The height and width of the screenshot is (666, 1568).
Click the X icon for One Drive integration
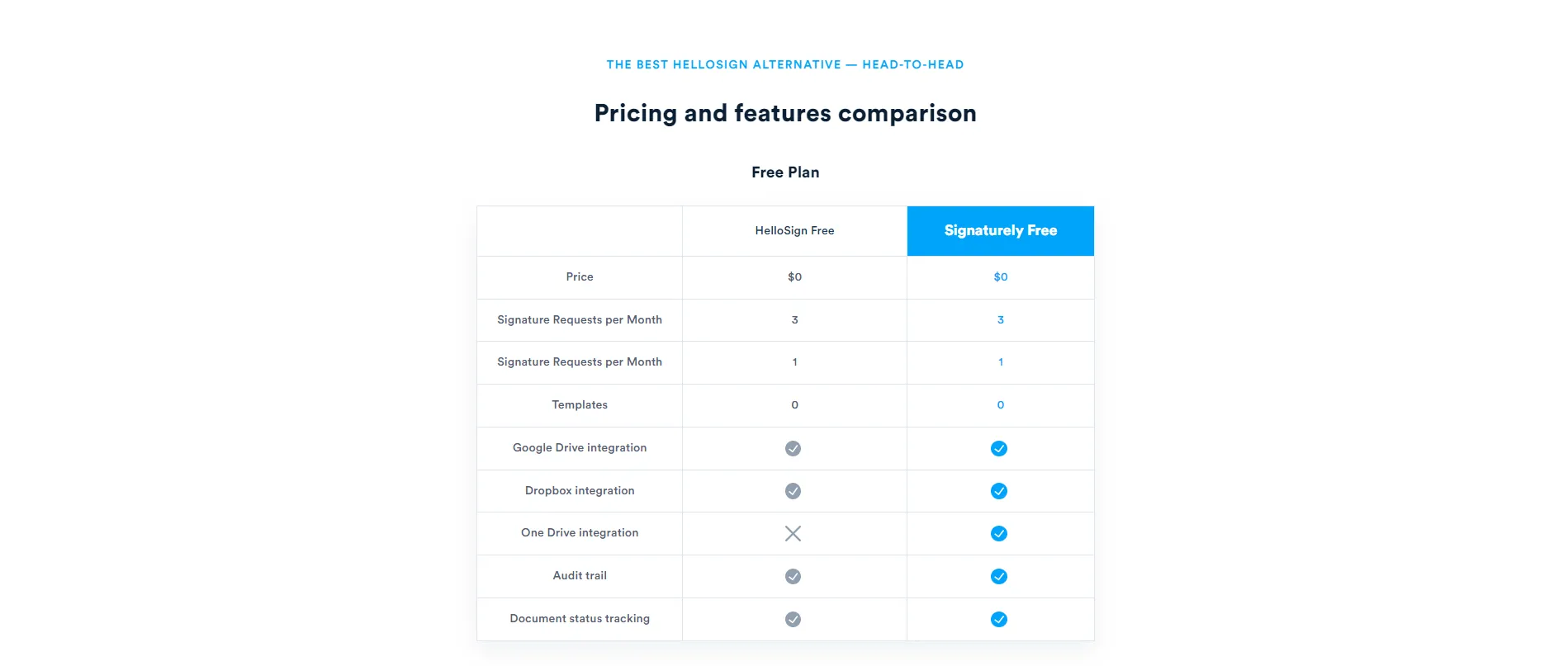point(793,533)
